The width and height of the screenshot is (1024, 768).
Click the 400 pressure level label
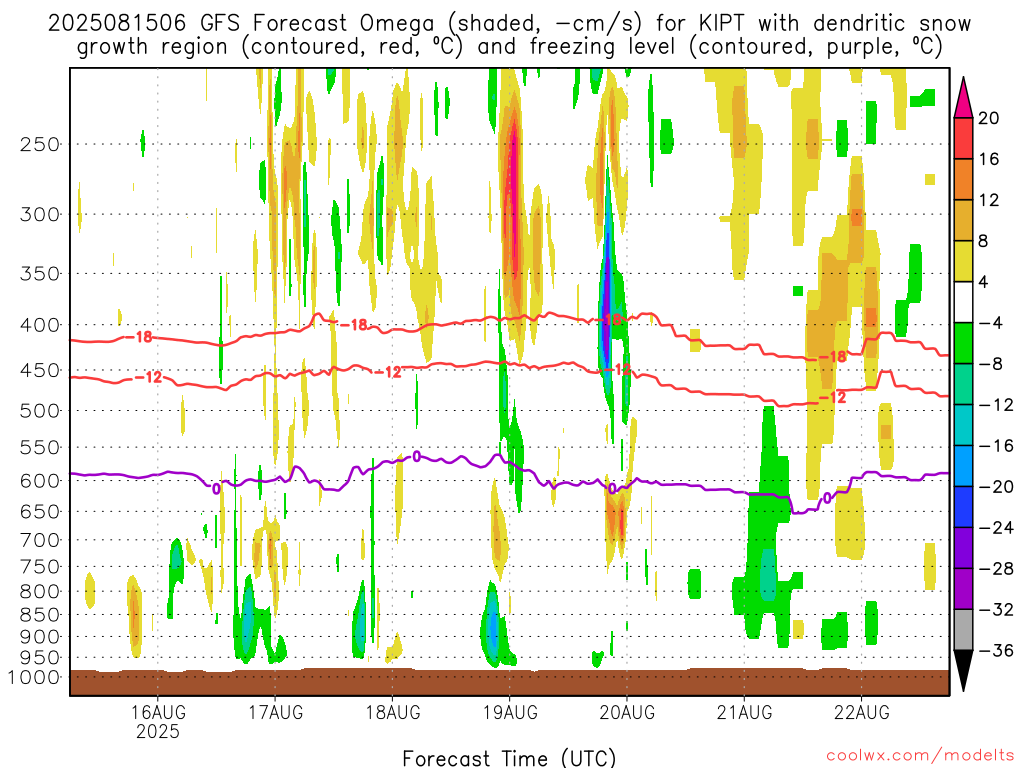[x=40, y=325]
